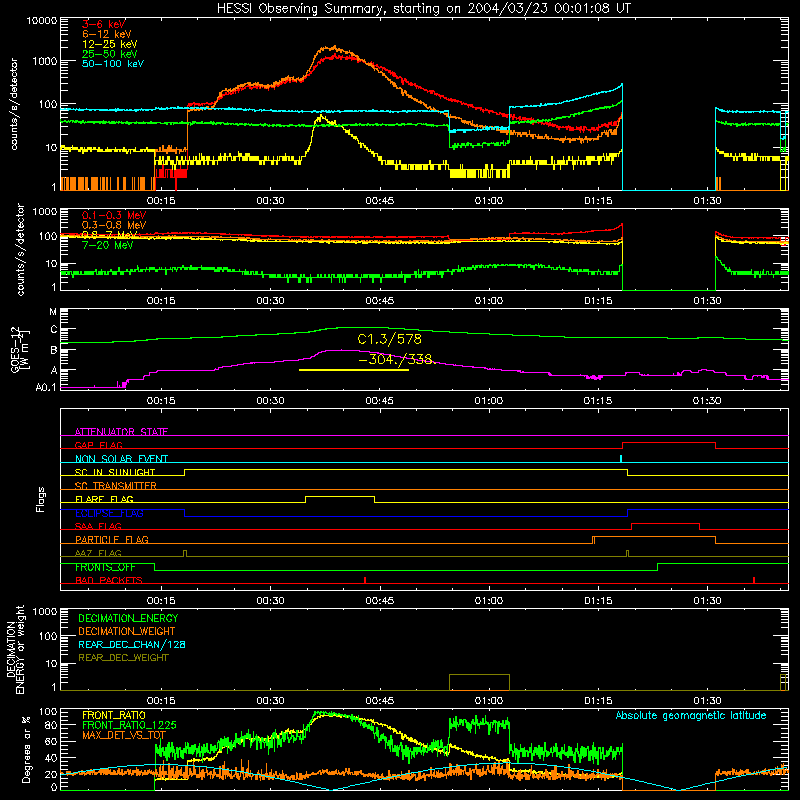
Task: Click the 00:15 tick label under top plot
Action: [x=161, y=201]
